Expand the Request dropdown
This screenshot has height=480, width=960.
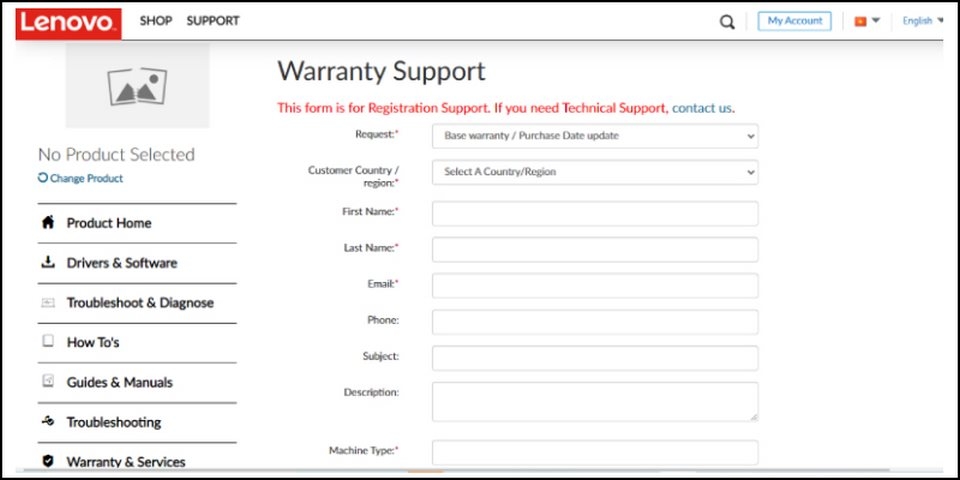tap(594, 136)
